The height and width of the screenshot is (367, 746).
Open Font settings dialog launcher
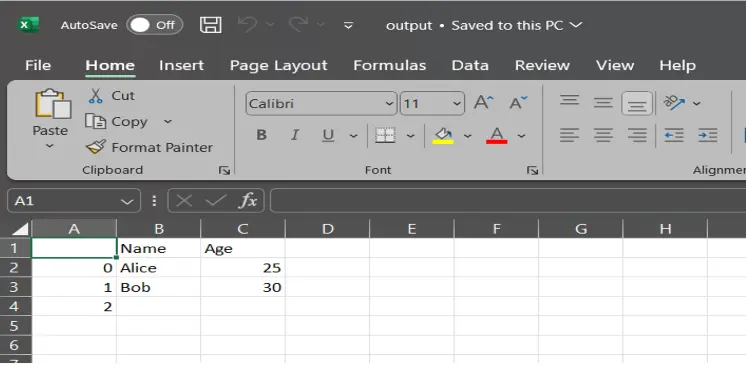tap(532, 170)
